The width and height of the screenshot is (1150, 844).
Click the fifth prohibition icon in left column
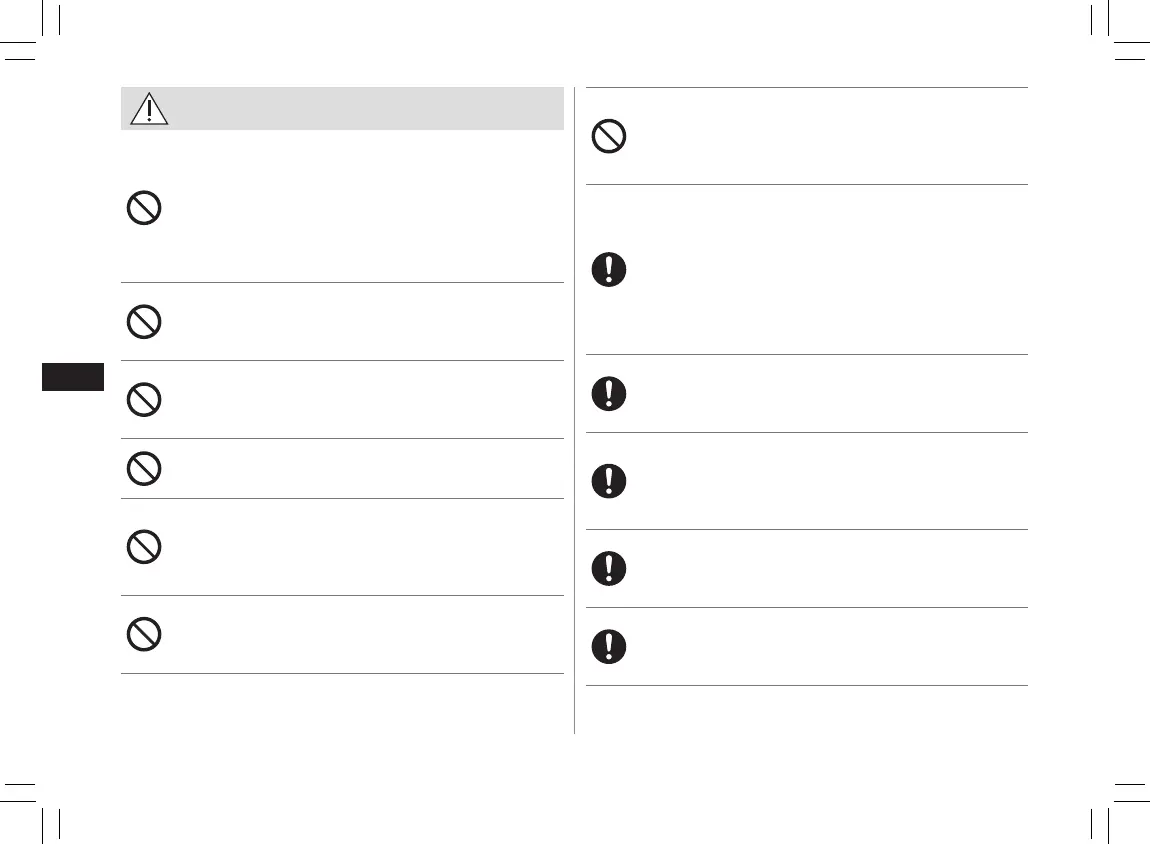[x=144, y=546]
